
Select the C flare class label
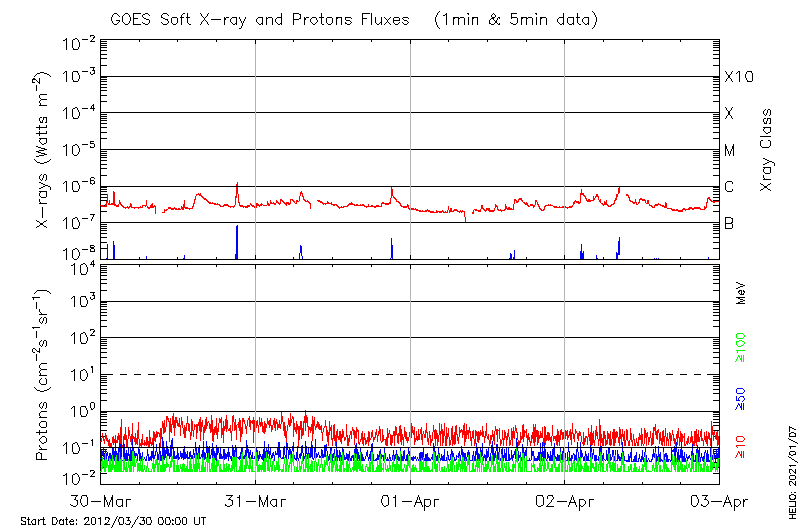point(730,187)
